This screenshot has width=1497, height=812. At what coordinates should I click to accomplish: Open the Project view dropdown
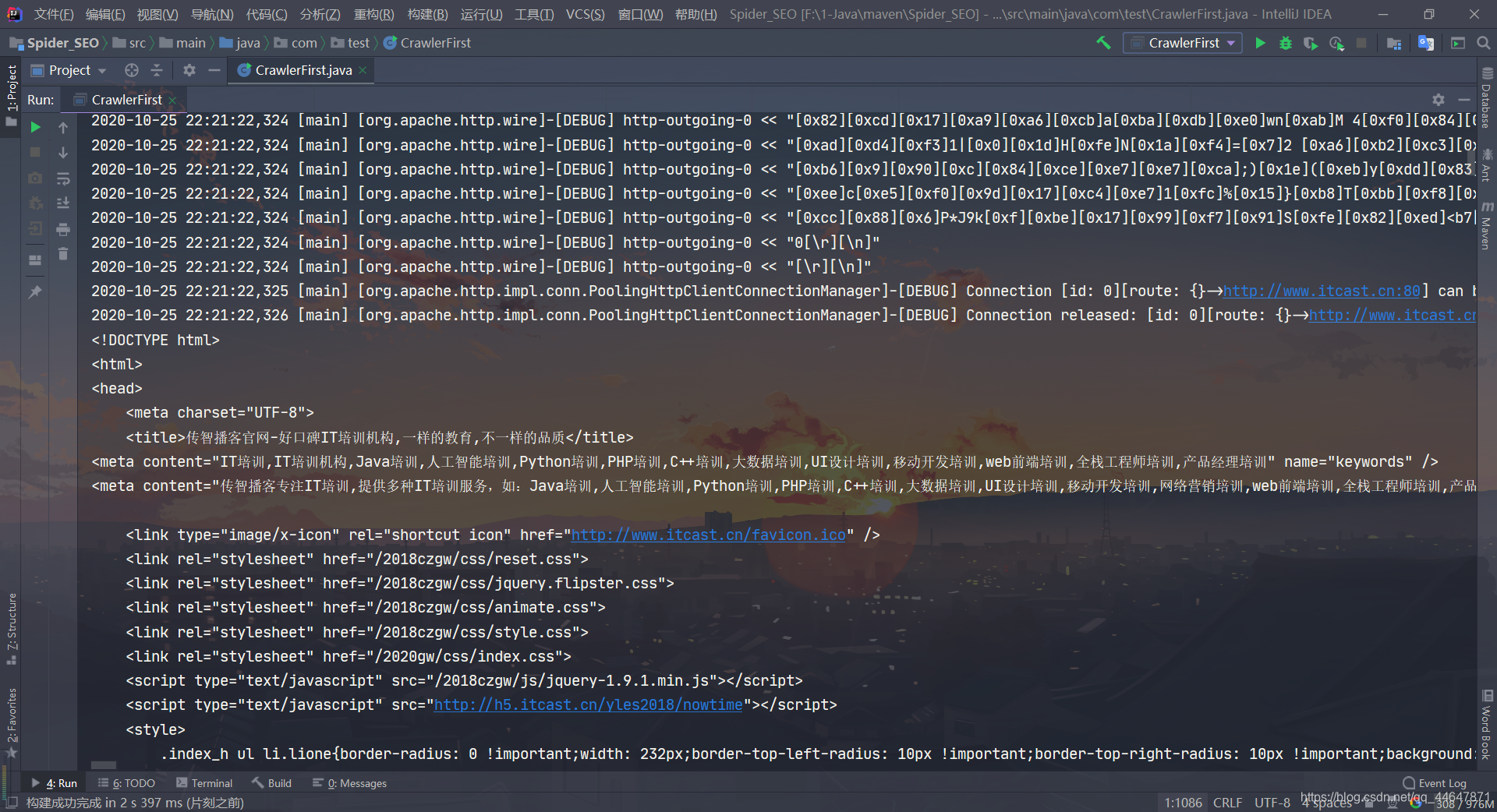pos(69,70)
